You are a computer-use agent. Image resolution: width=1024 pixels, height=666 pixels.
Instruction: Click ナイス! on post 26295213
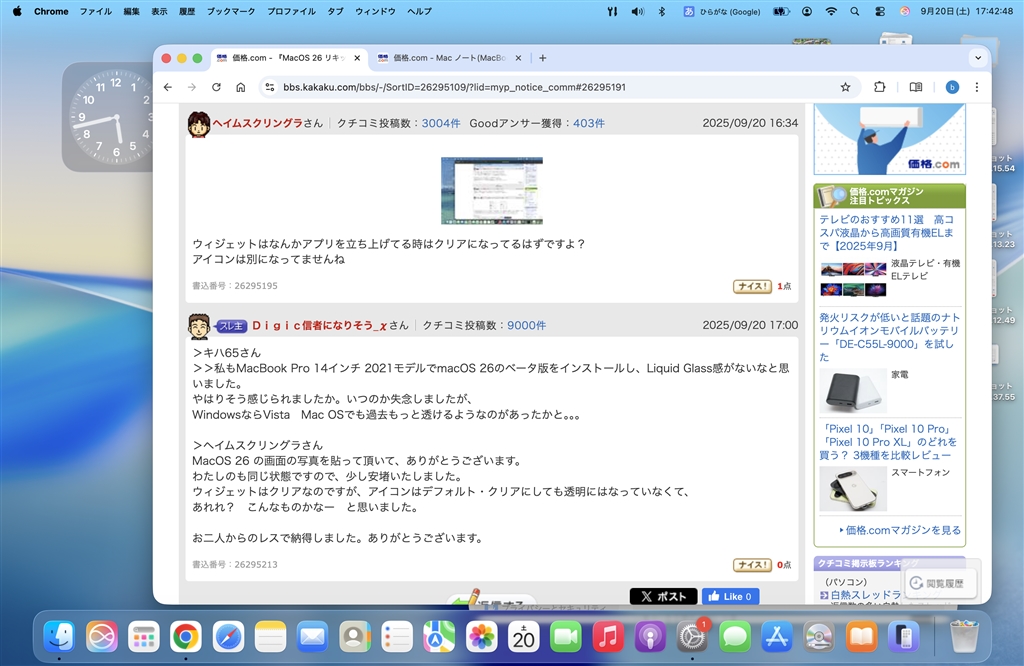[x=752, y=565]
